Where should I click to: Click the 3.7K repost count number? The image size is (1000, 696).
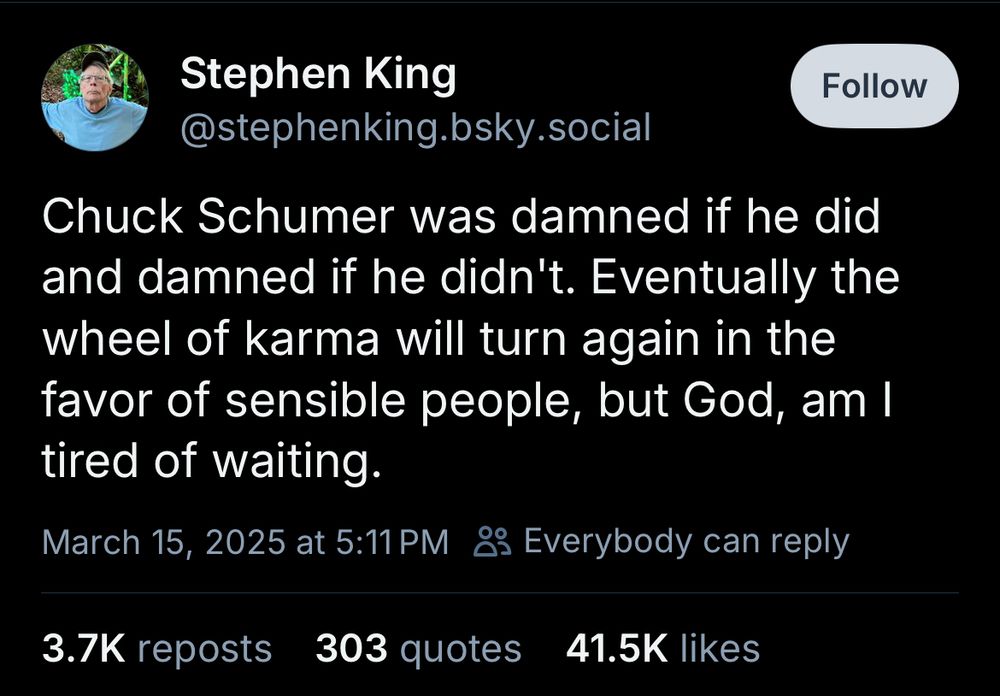[82, 648]
